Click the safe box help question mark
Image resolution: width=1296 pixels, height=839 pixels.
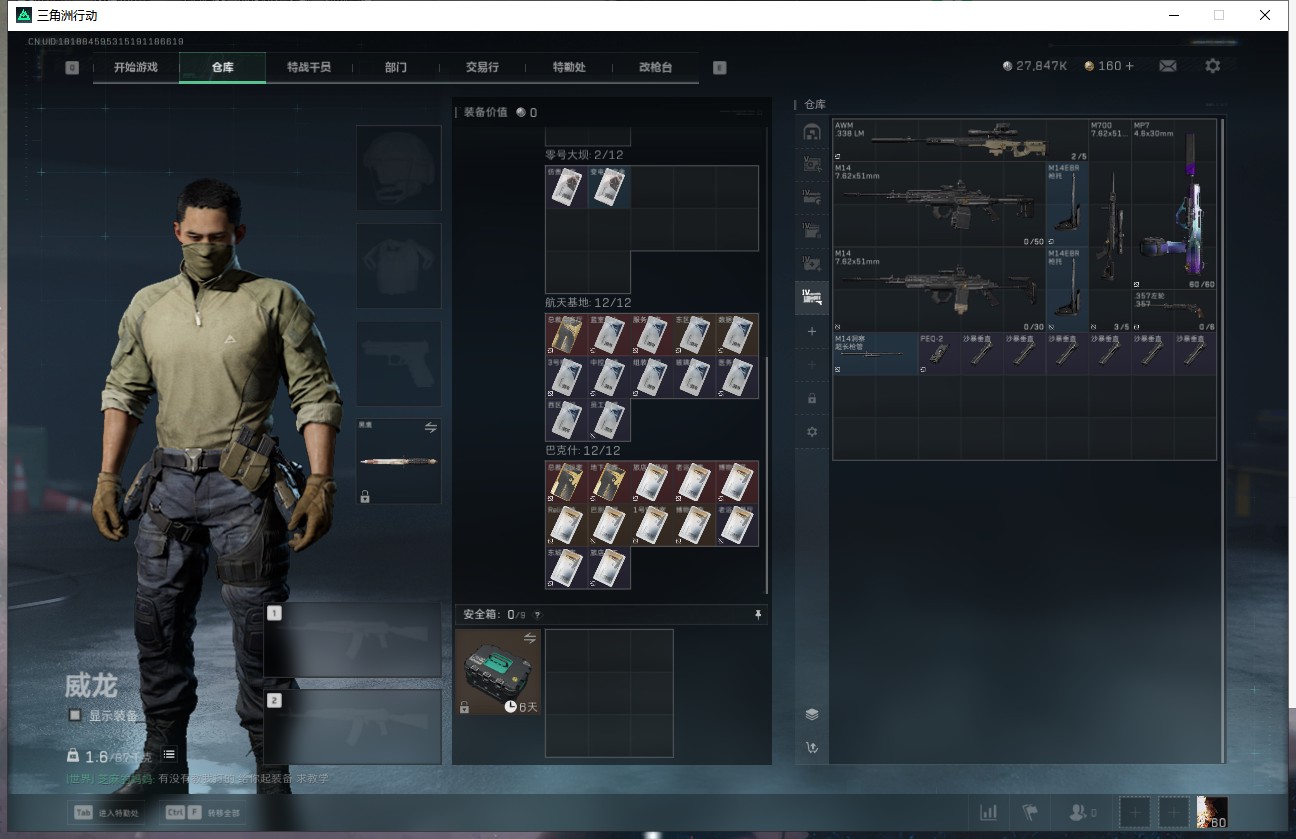pyautogui.click(x=537, y=615)
